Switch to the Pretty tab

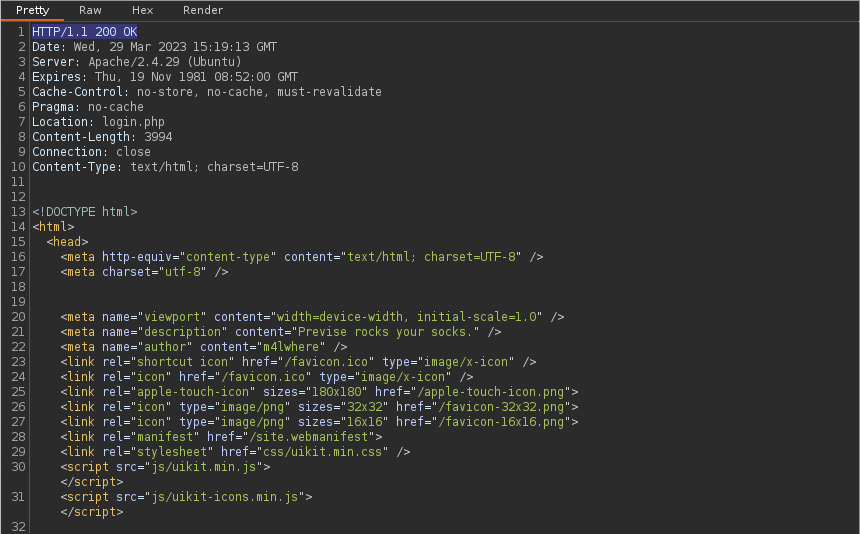32,10
